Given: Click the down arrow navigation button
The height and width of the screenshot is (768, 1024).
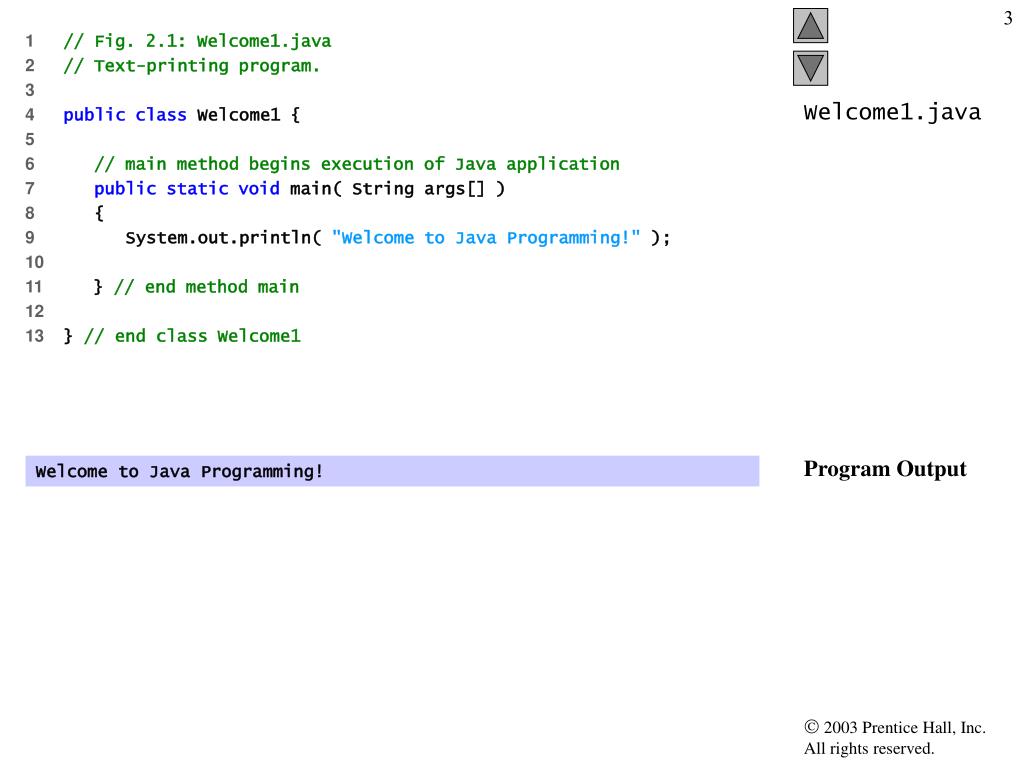Looking at the screenshot, I should 810,68.
